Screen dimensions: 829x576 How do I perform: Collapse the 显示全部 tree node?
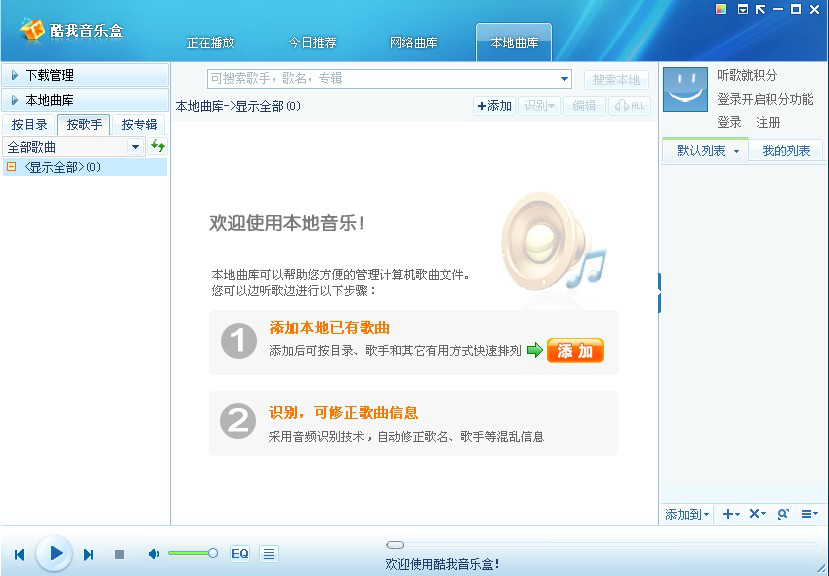tap(11, 167)
